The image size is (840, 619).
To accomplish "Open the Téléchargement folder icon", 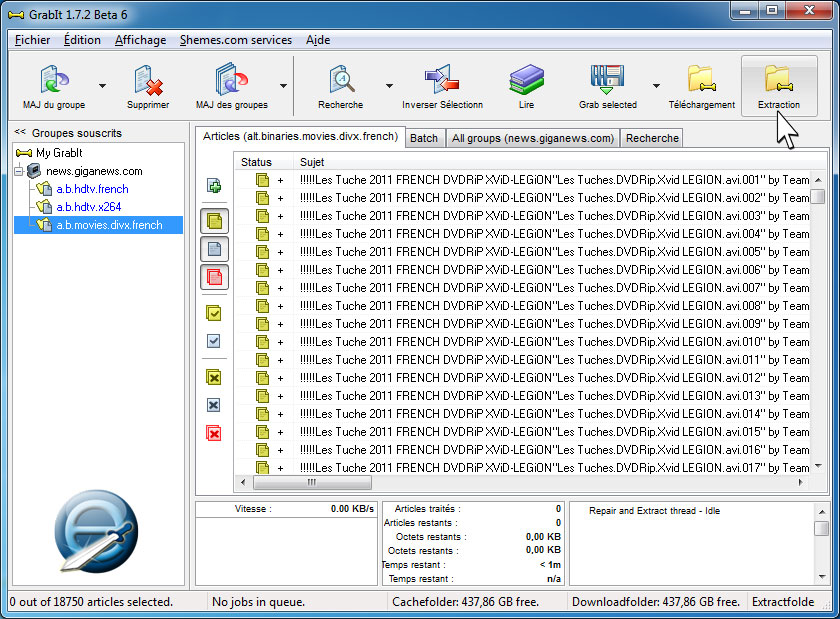I will coord(701,79).
